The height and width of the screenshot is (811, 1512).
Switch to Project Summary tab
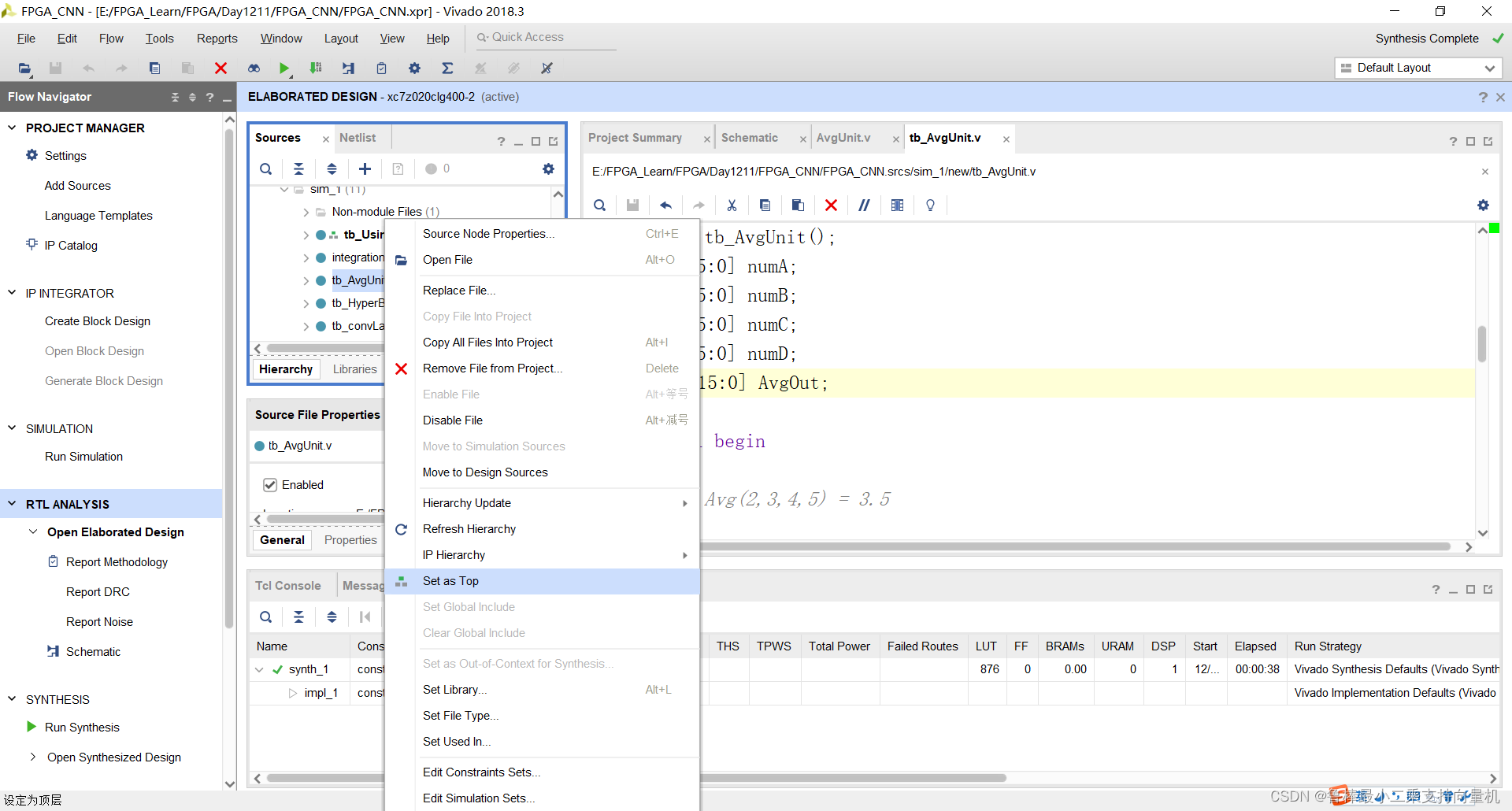coord(635,138)
